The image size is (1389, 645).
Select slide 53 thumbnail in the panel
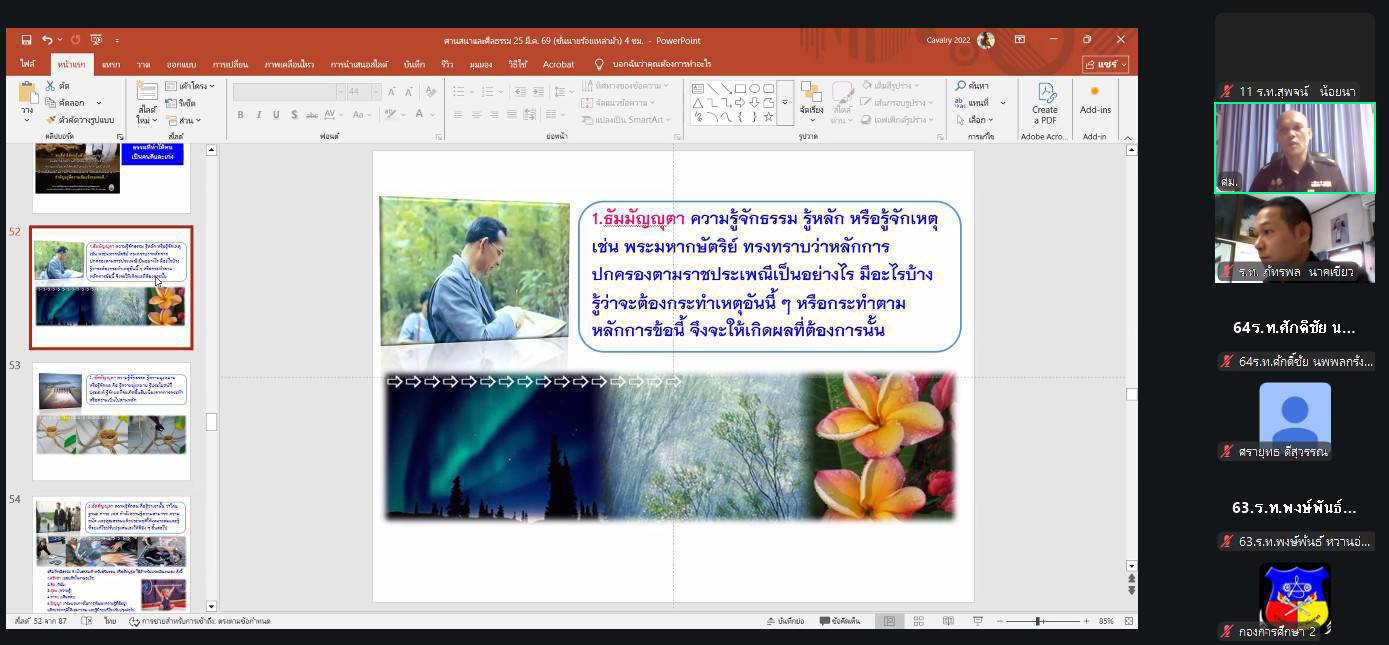pos(111,420)
